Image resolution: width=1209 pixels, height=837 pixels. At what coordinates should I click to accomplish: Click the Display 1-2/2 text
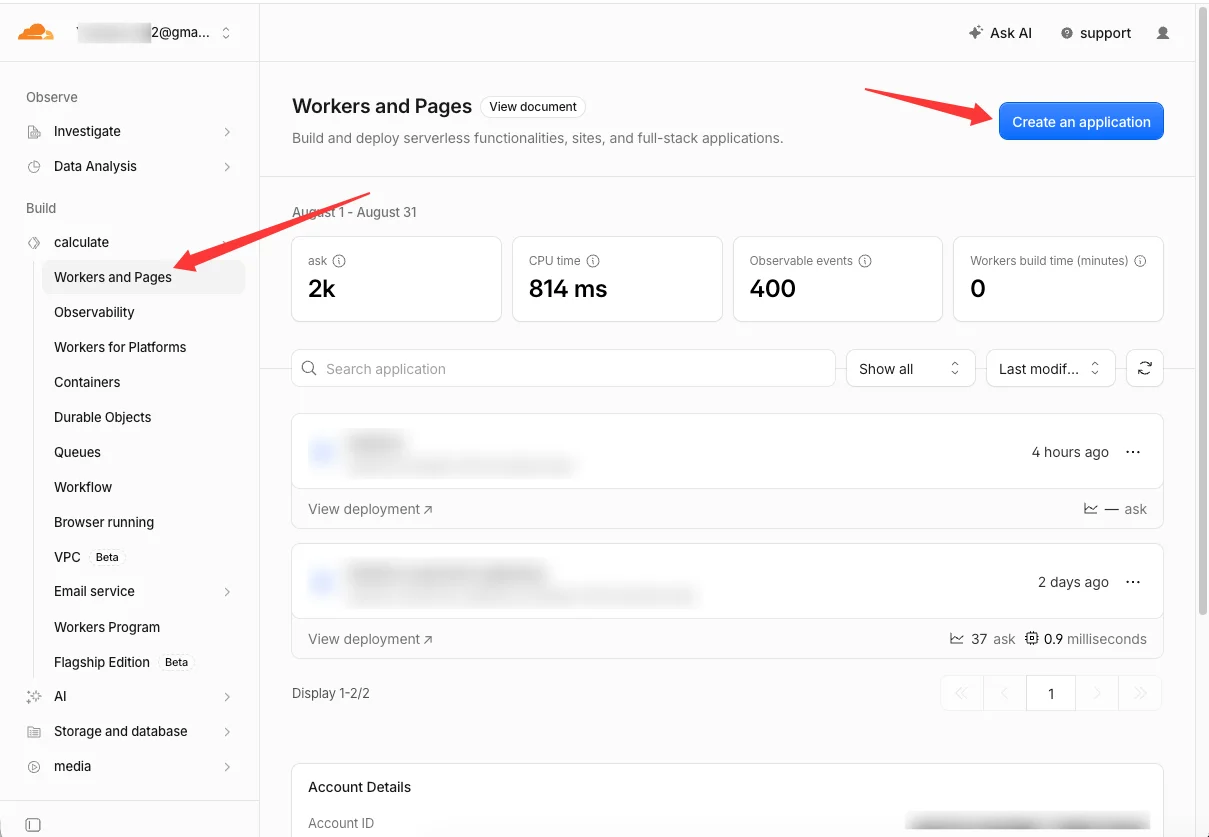coord(331,693)
